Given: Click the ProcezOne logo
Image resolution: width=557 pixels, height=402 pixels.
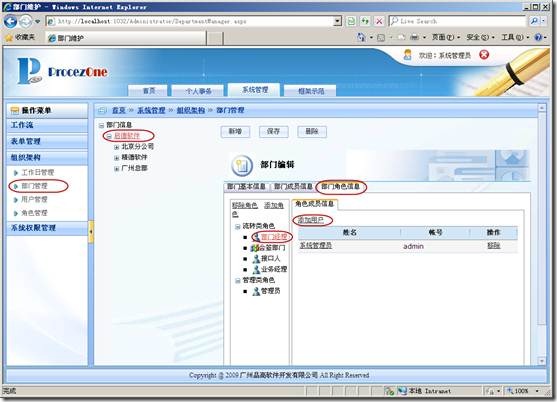Looking at the screenshot, I should click(63, 71).
